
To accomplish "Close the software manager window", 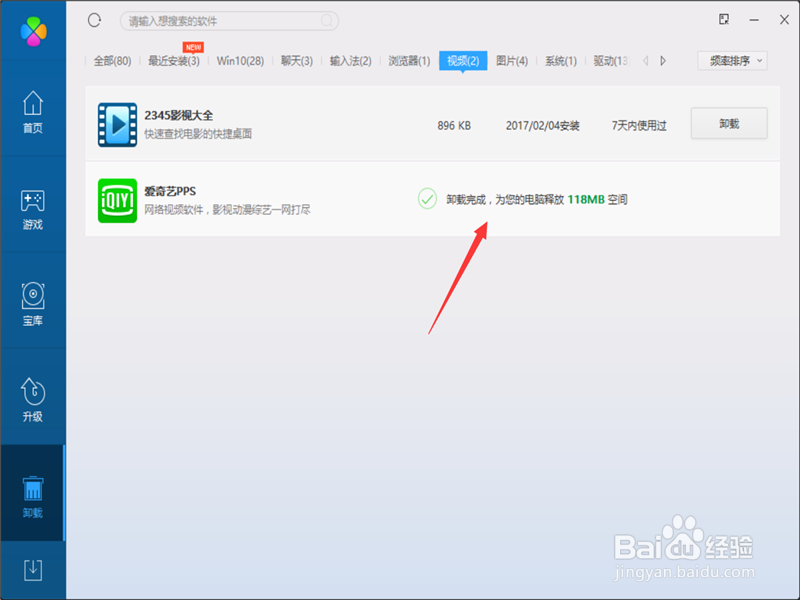I will (784, 19).
